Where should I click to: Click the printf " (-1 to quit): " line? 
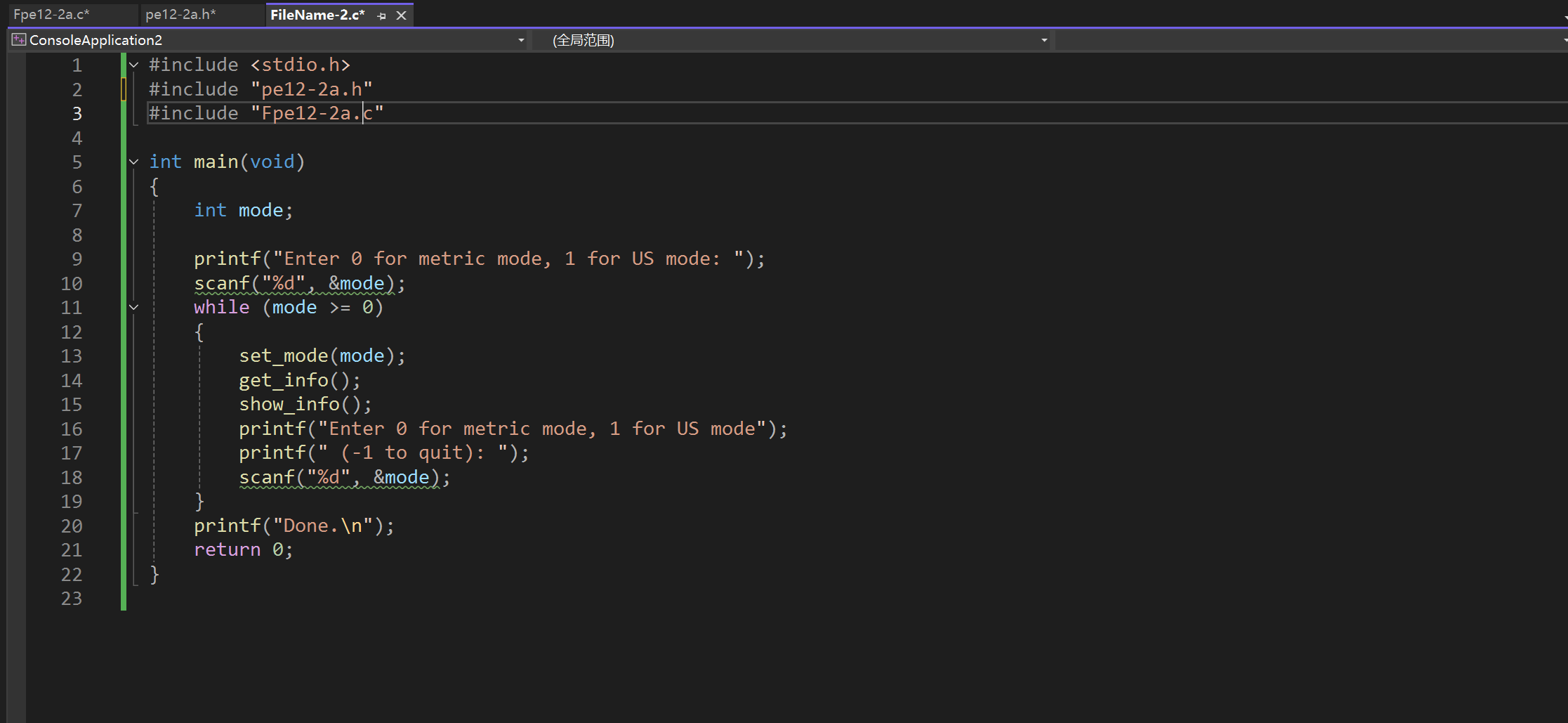[384, 452]
